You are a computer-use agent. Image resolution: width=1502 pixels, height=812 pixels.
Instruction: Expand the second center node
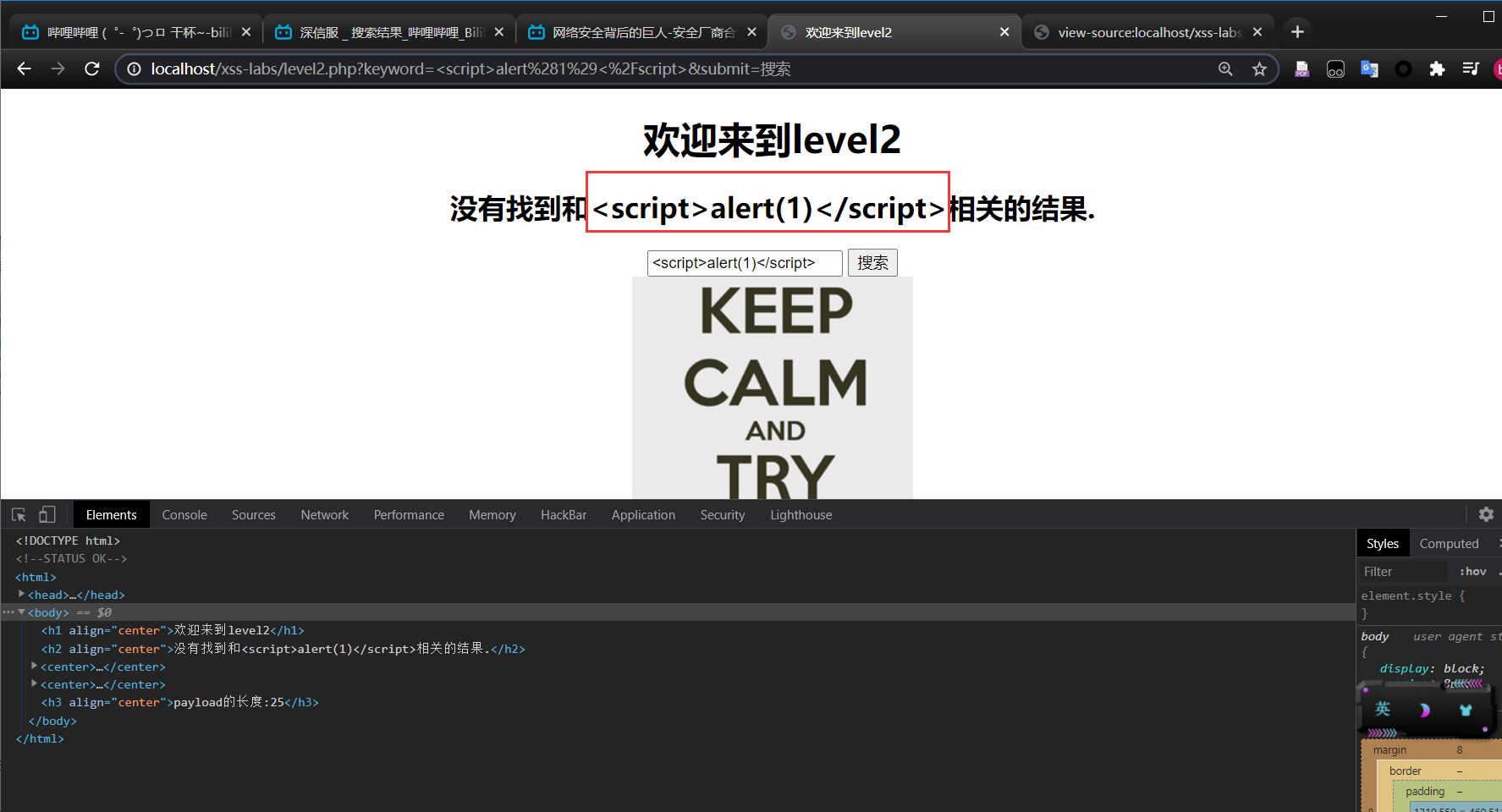pos(34,684)
